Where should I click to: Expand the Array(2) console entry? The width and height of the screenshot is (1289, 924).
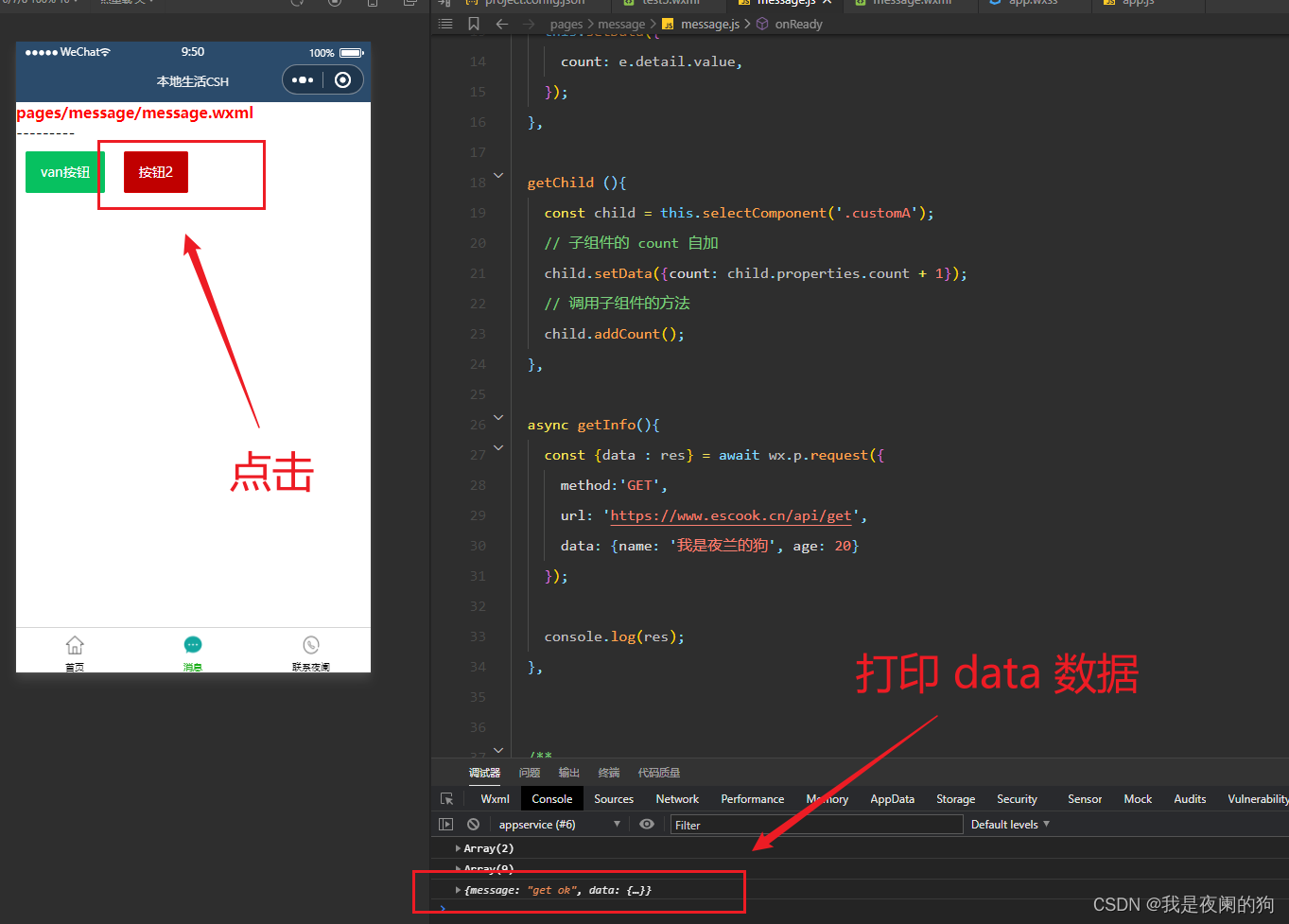click(458, 848)
